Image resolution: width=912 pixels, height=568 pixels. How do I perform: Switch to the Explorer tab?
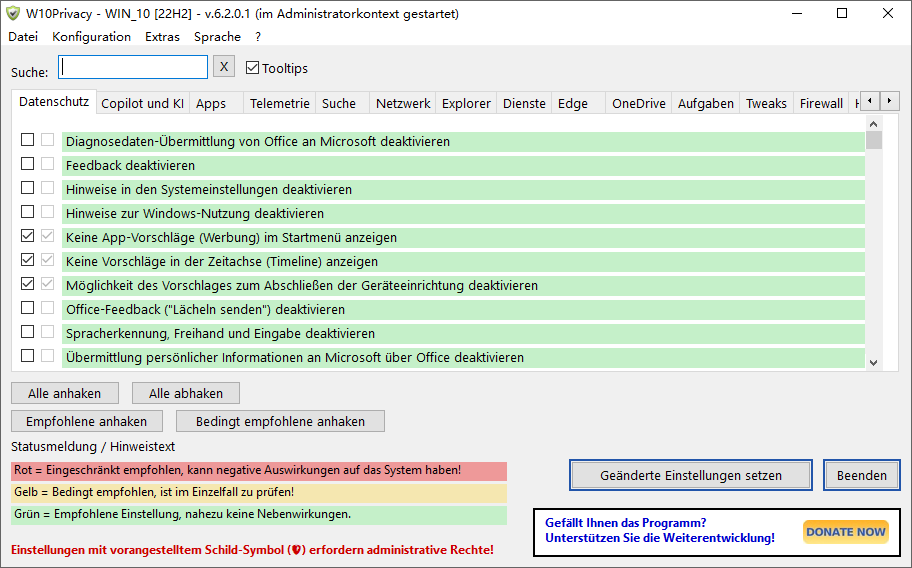click(466, 103)
